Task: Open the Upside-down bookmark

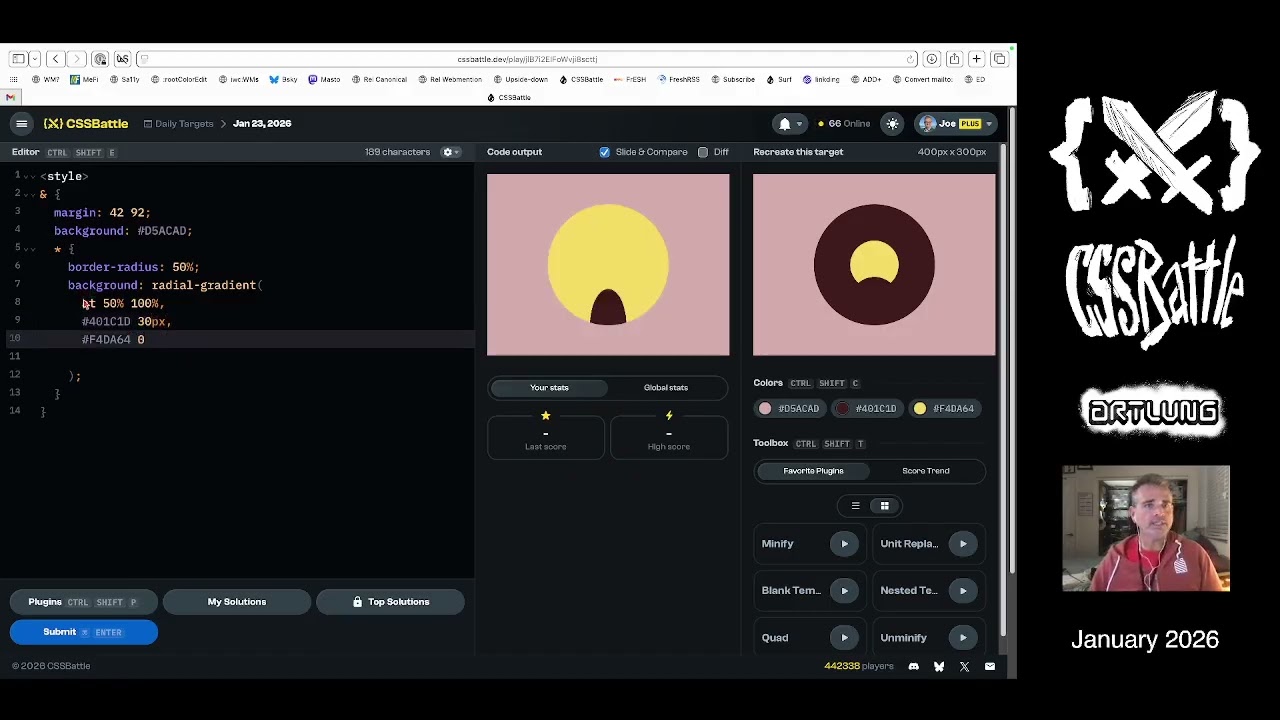Action: coord(520,80)
